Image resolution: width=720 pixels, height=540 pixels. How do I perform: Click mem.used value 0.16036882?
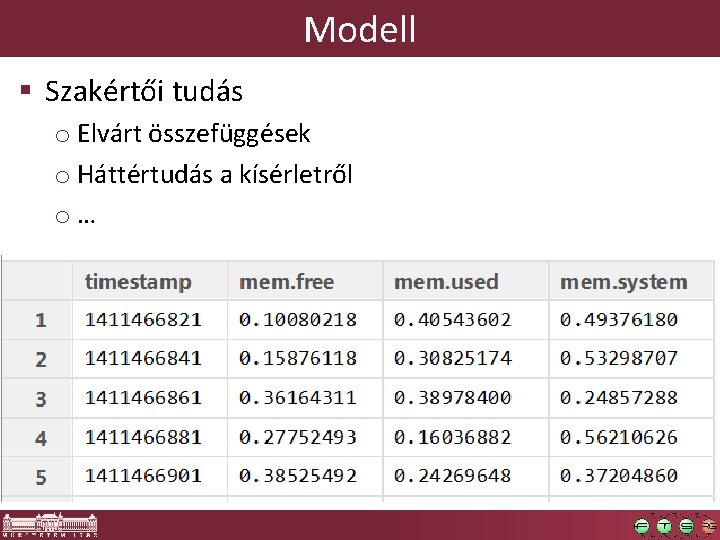pos(466,437)
